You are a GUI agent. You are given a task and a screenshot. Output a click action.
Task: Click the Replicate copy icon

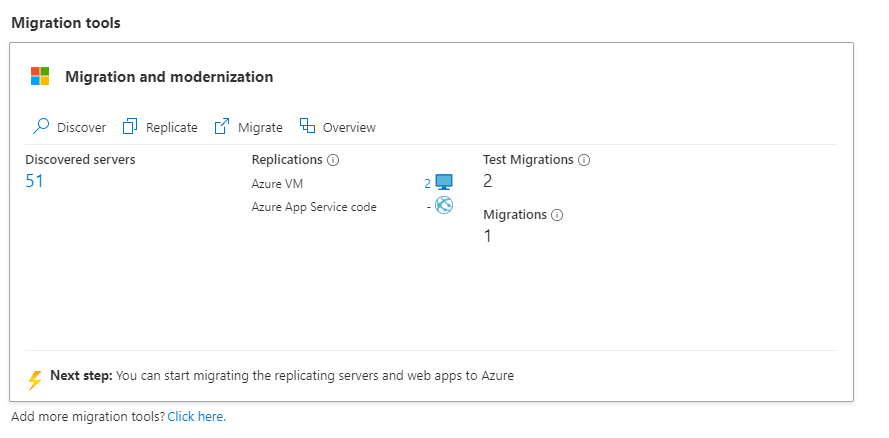(130, 127)
